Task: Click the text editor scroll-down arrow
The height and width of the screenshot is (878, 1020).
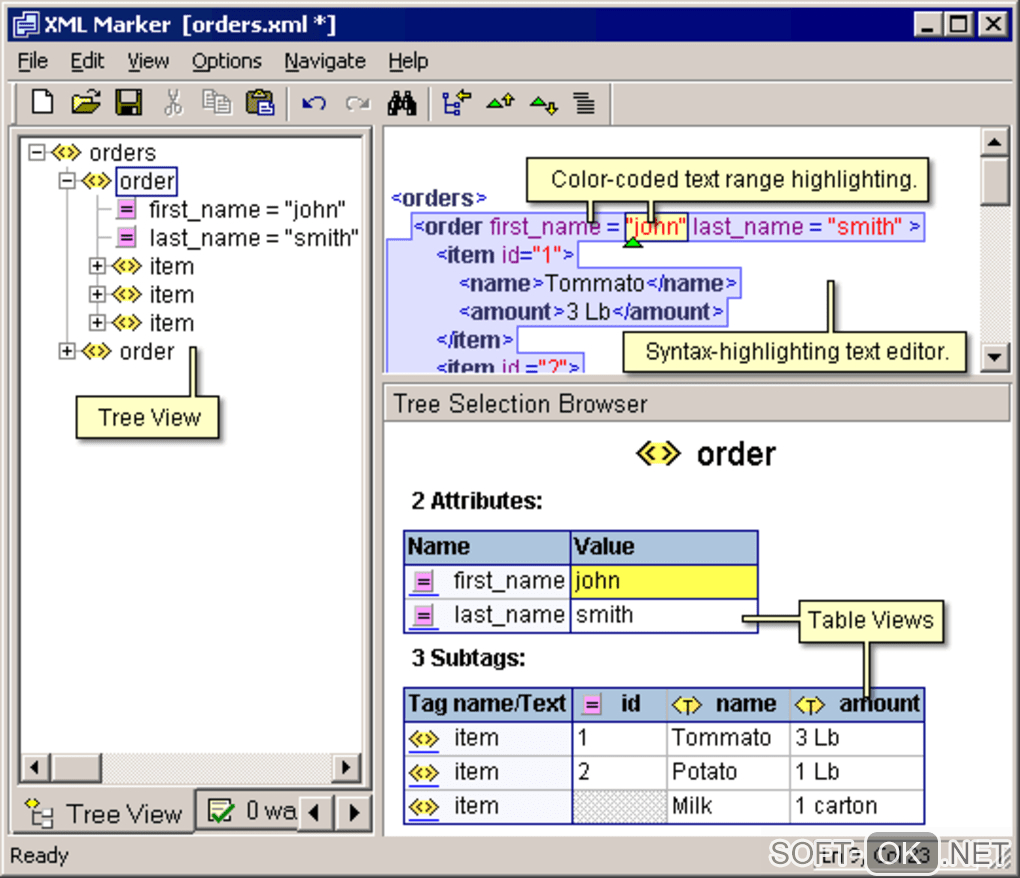Action: click(995, 357)
